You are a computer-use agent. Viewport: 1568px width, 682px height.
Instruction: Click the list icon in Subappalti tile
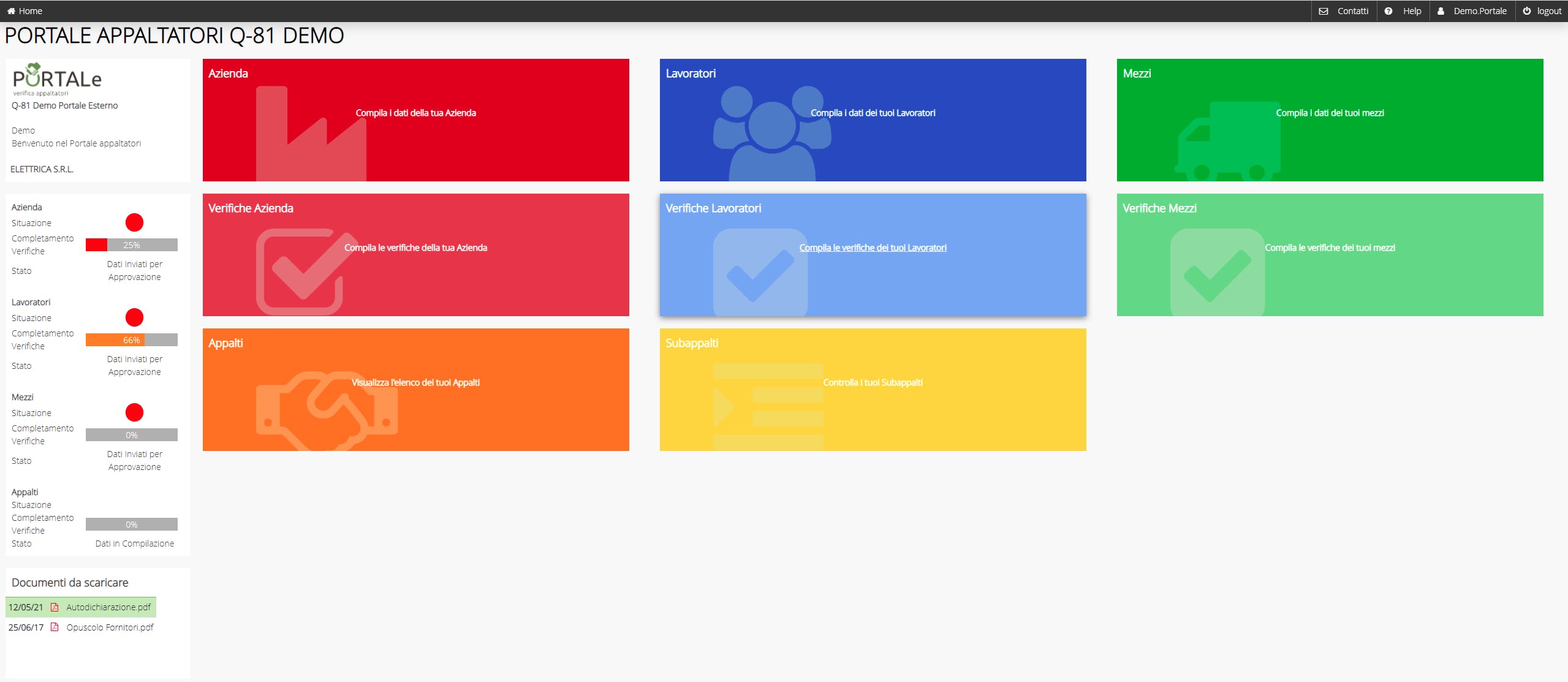pyautogui.click(x=768, y=406)
